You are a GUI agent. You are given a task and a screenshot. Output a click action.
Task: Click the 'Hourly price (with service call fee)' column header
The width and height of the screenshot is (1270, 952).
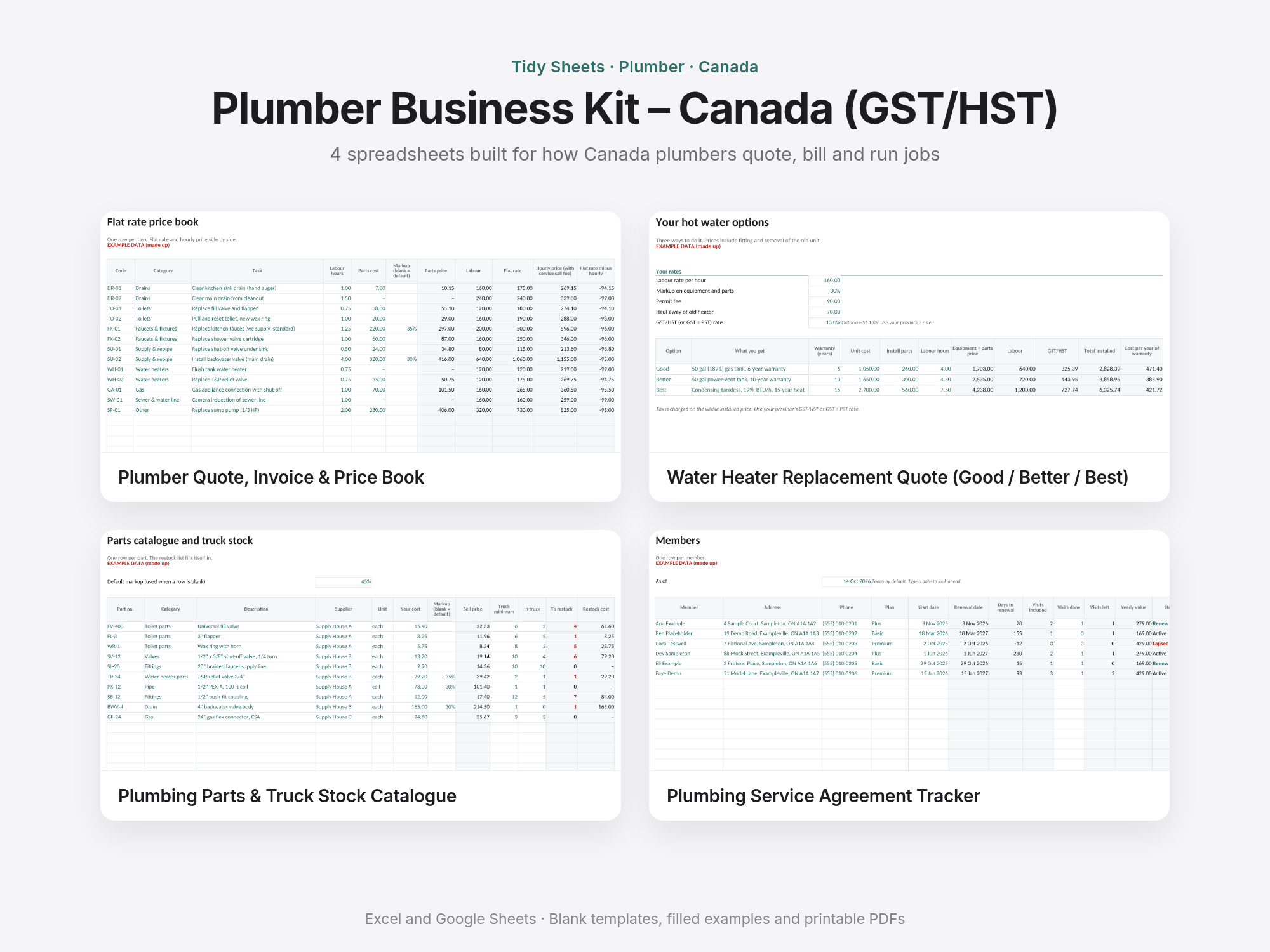click(x=555, y=271)
